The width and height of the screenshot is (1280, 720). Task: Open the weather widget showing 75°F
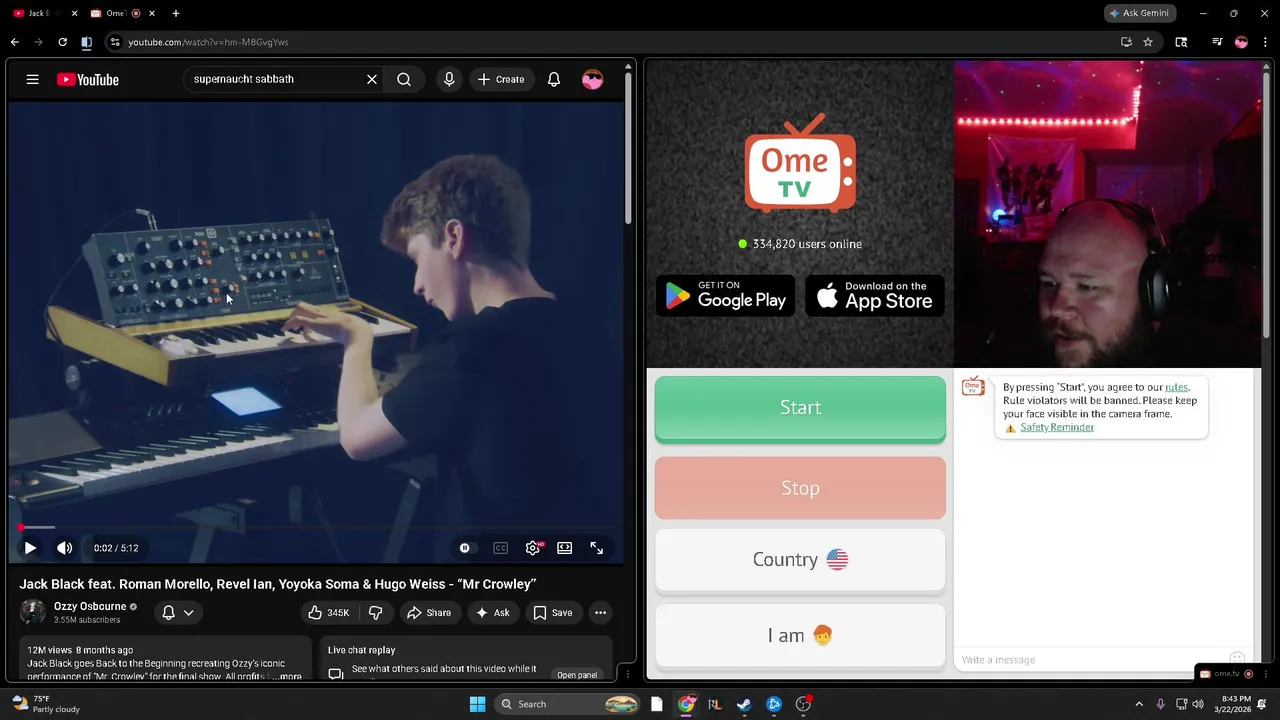[x=45, y=704]
